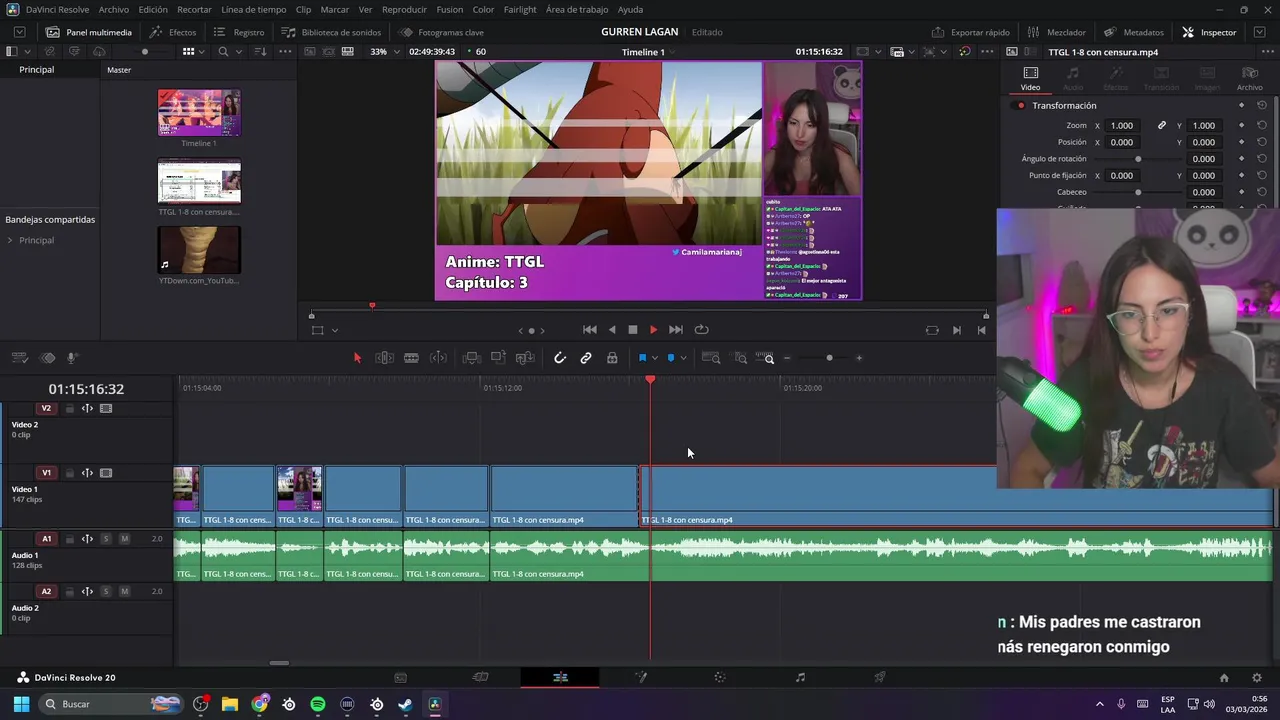The image size is (1280, 720).
Task: Toggle Linked Selection chain icon
Action: 586,358
